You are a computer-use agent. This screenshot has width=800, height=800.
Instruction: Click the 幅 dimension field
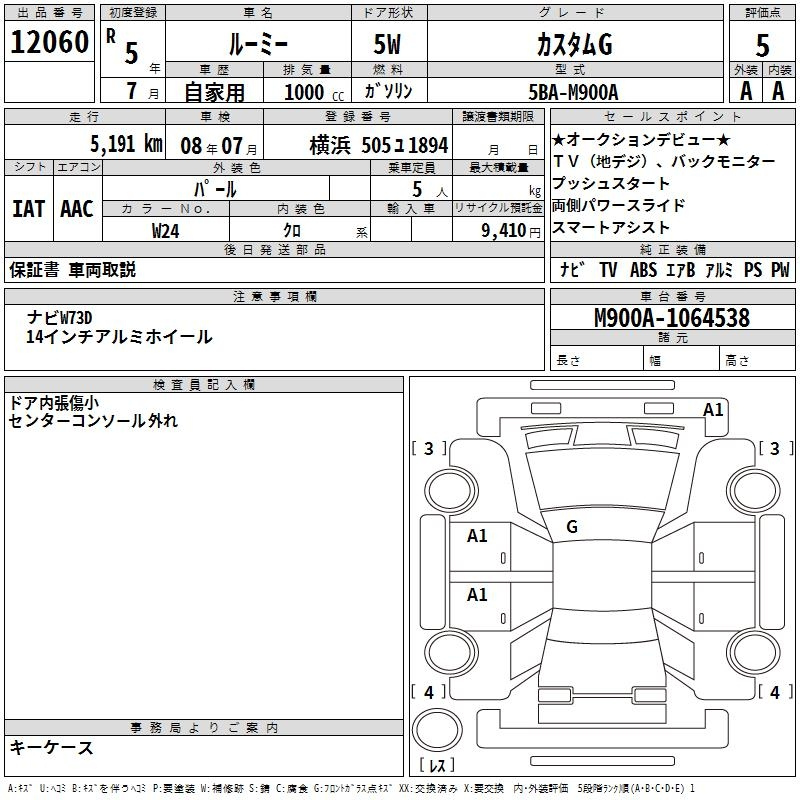pyautogui.click(x=682, y=360)
